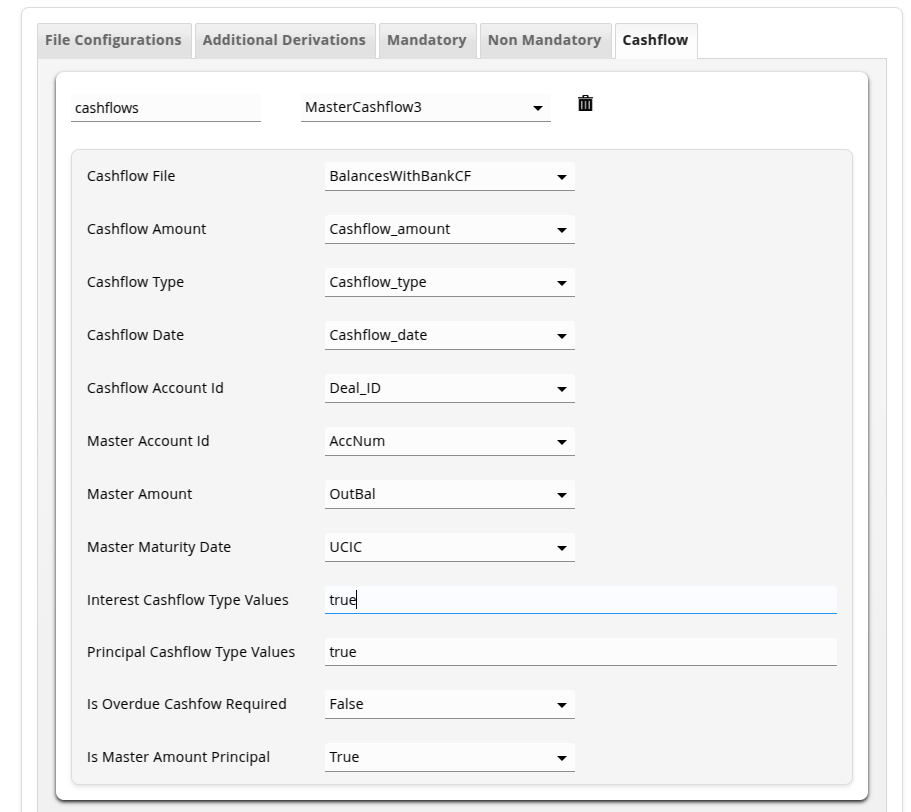The height and width of the screenshot is (812, 911).
Task: Go to Non Mandatory tab
Action: pos(544,40)
